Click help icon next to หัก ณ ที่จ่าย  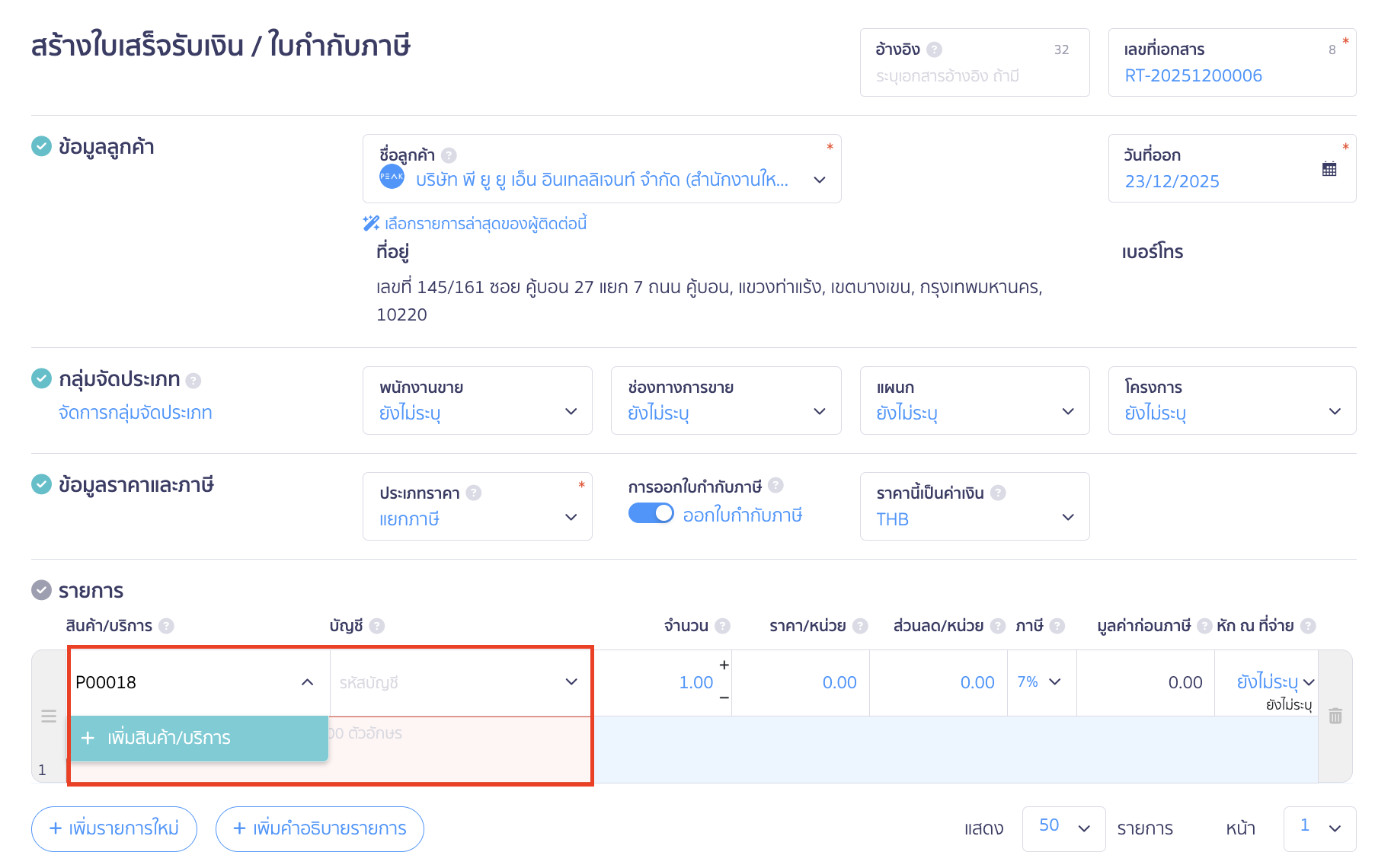coord(1308,626)
